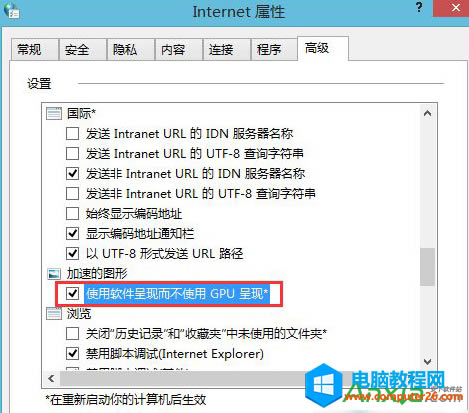Click the vertical scrollbar thumb
This screenshot has width=469, height=413.
click(428, 267)
